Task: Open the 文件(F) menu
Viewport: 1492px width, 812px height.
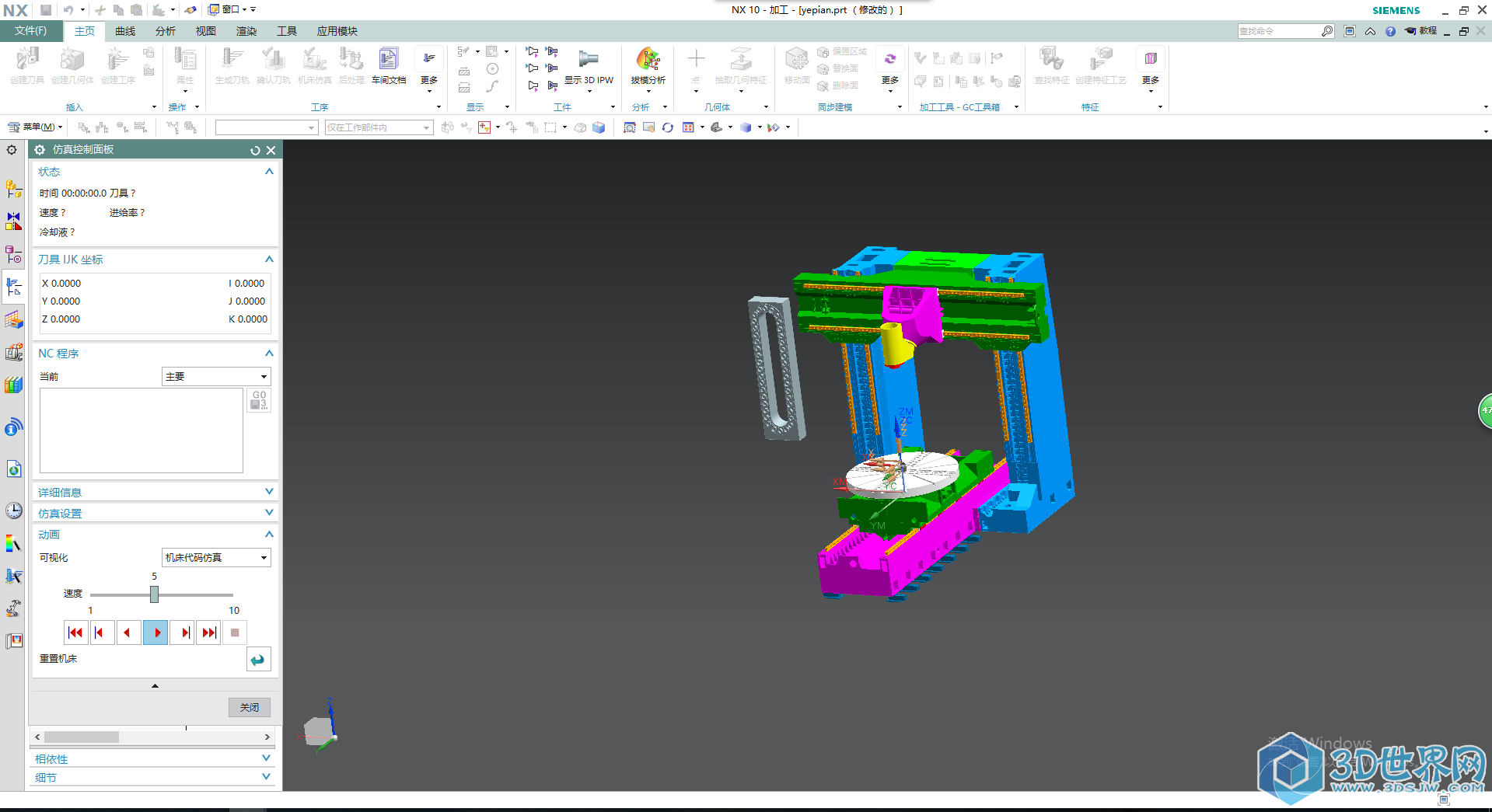Action: [30, 31]
